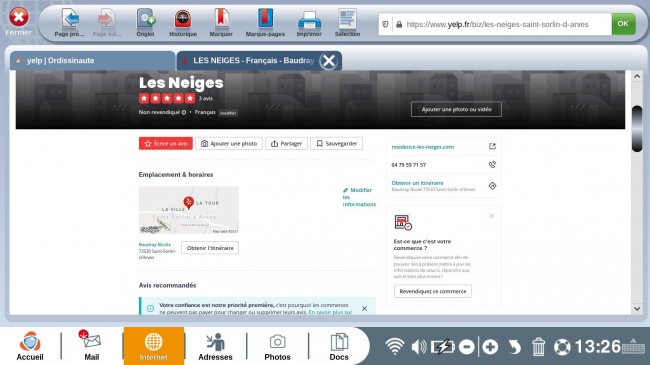
Task: Open Accueil in bottom bar
Action: (x=30, y=346)
